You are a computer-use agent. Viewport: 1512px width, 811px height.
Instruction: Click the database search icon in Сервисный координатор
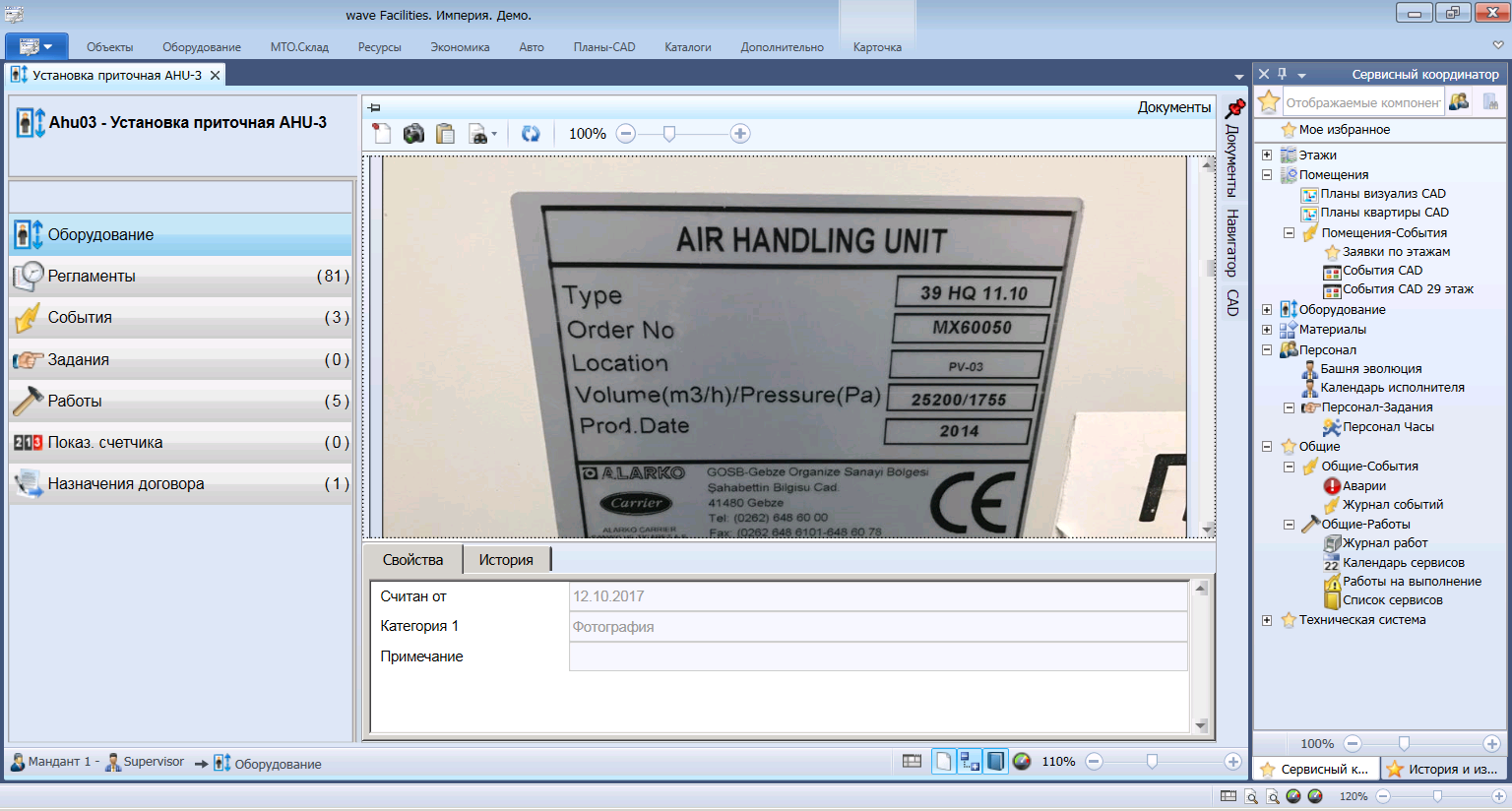tap(1490, 101)
